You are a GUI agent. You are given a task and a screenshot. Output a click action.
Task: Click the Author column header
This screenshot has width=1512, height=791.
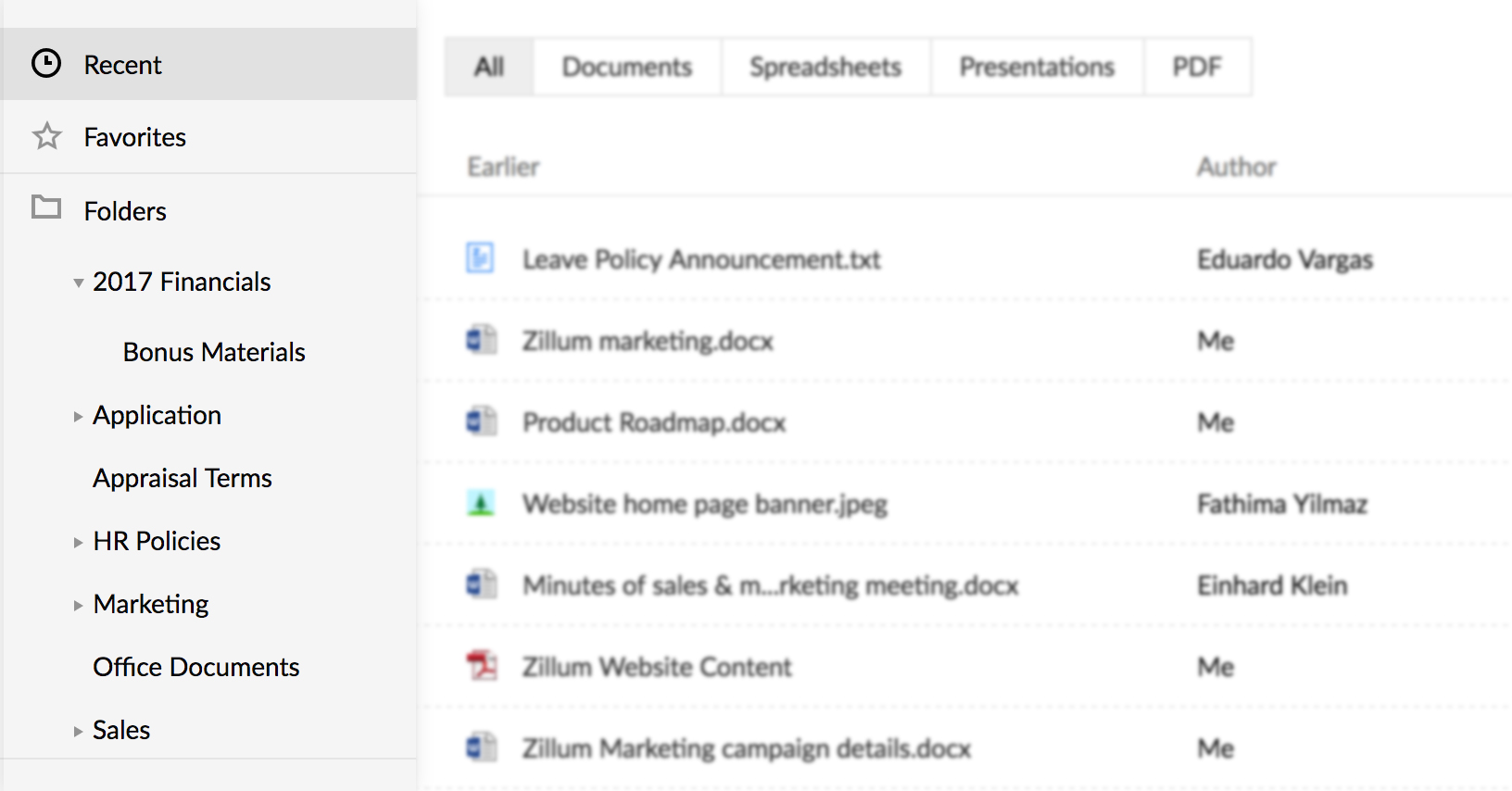[x=1236, y=167]
